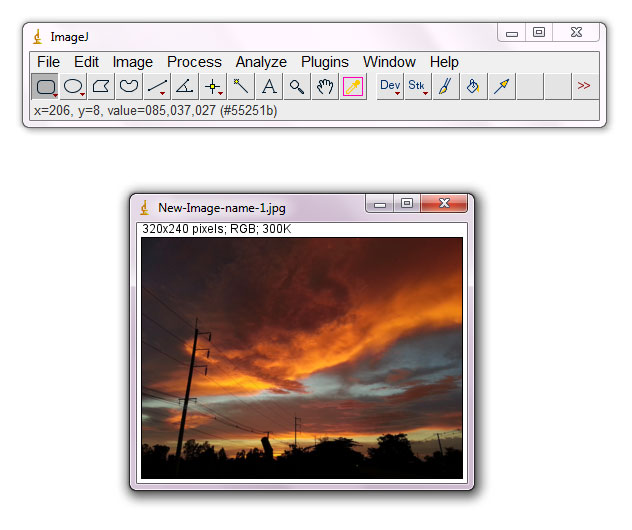Select the Straight Line tool
Viewport: 632px width, 530px height.
click(157, 86)
